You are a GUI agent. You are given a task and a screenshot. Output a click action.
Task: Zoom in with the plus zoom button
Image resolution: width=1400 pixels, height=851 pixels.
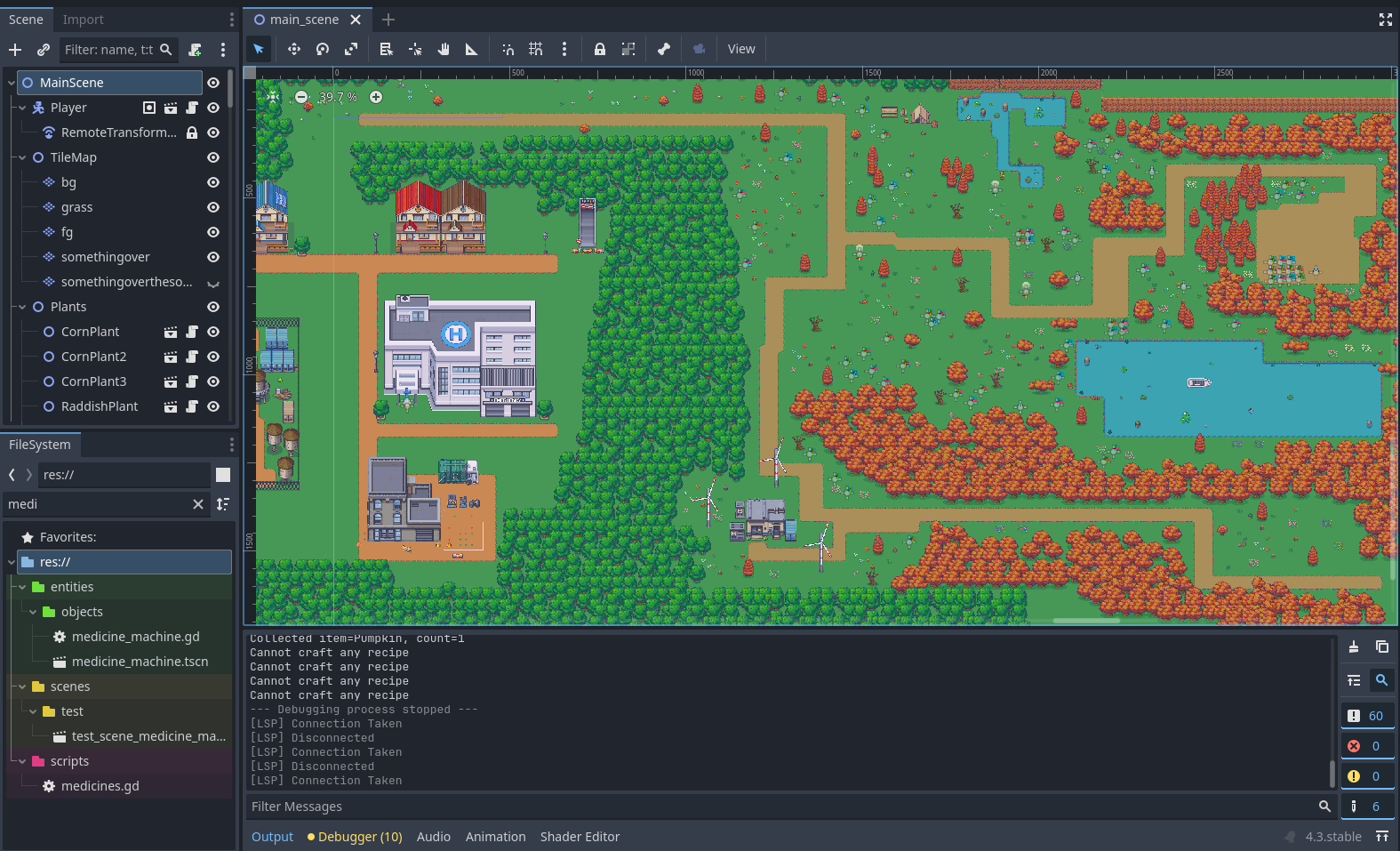point(376,97)
